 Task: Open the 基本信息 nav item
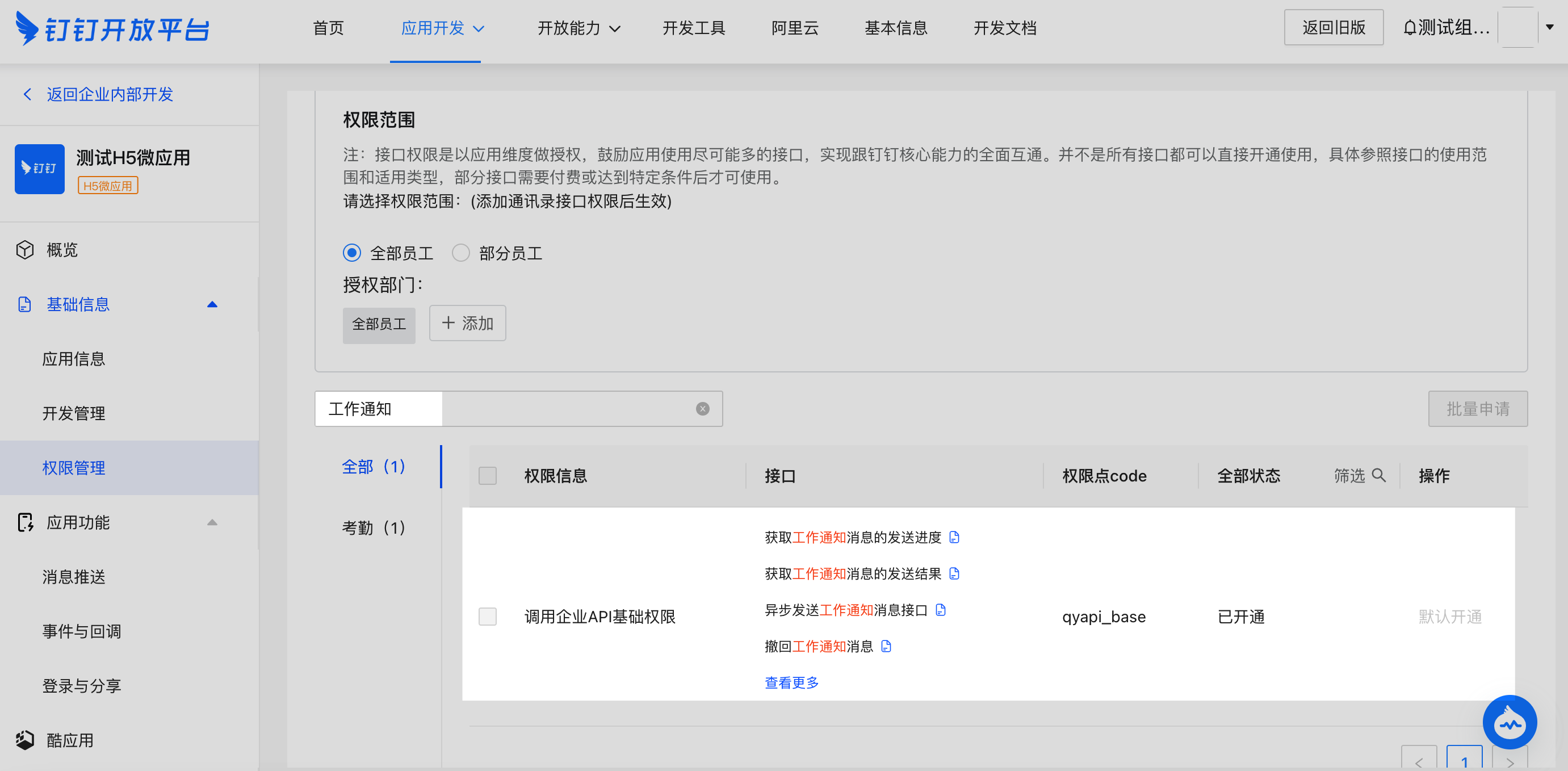point(896,28)
